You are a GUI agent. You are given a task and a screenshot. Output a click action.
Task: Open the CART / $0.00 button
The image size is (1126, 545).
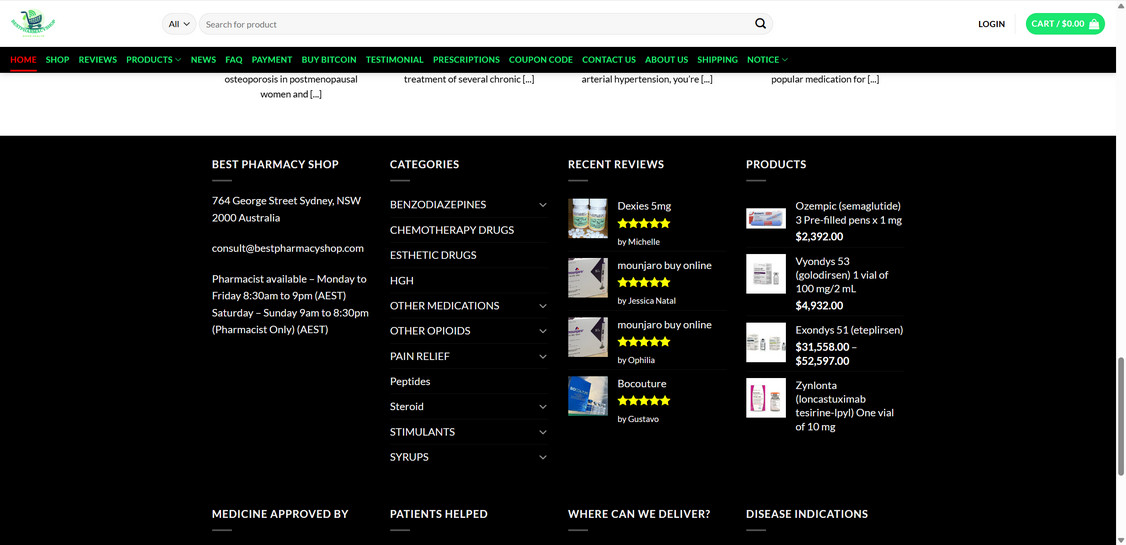point(1065,24)
